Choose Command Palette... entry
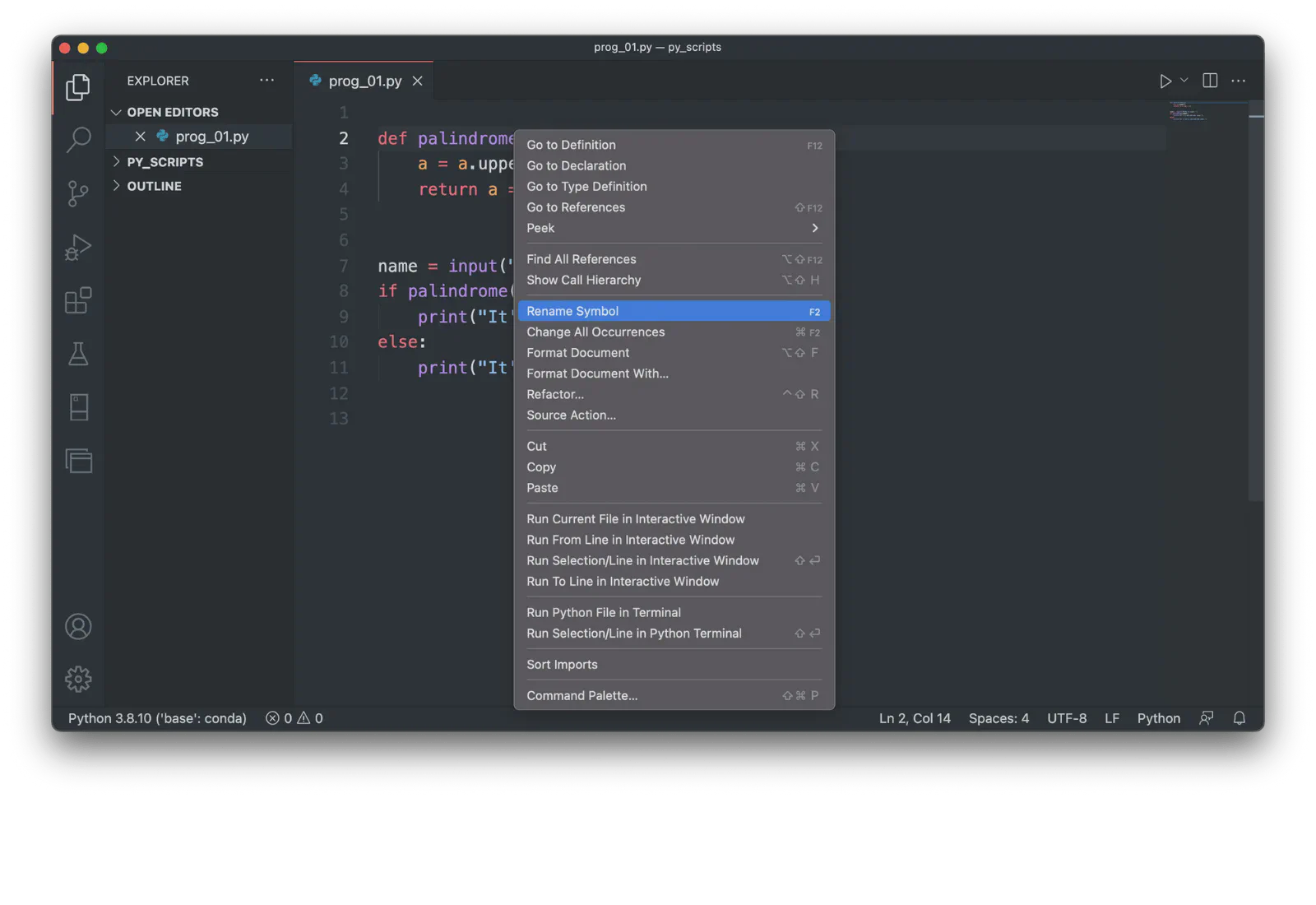This screenshot has height=905, width=1316. [674, 695]
